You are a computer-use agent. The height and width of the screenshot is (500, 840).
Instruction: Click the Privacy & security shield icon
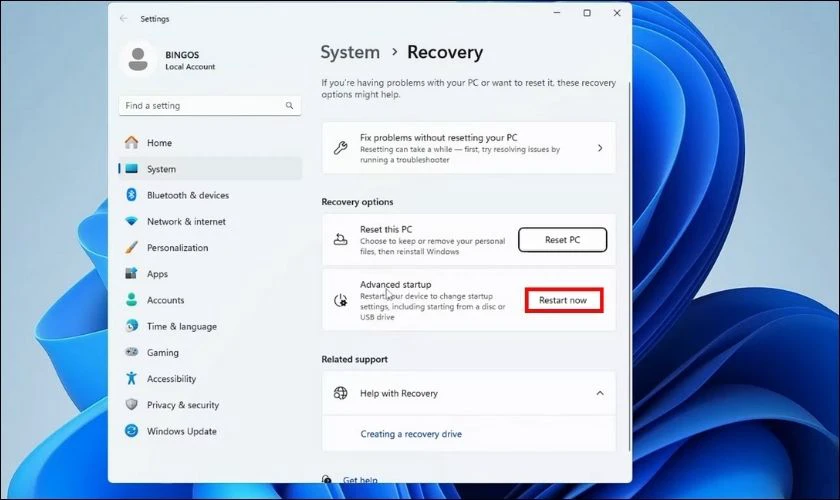point(131,404)
